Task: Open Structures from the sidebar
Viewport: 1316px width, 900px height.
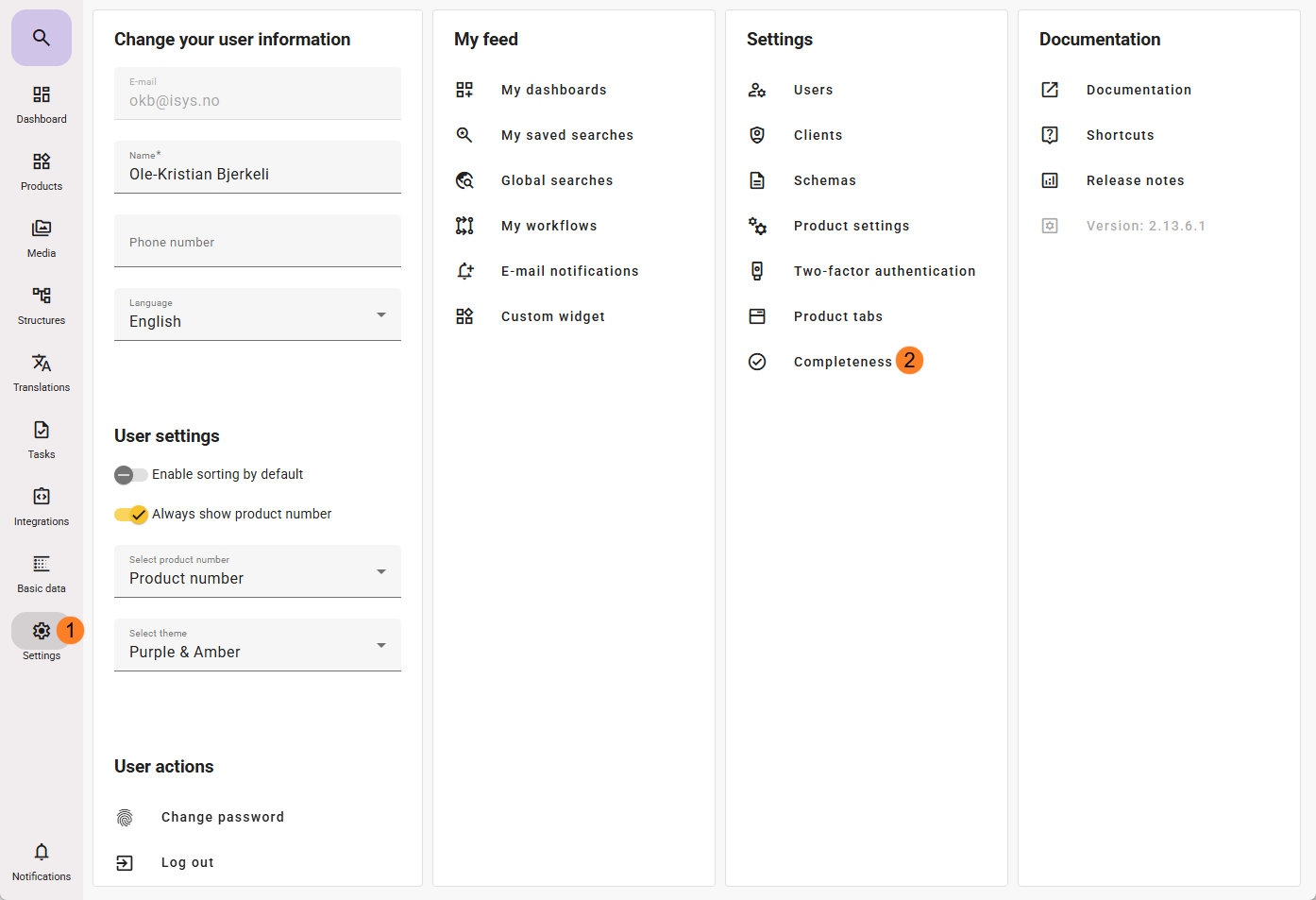Action: coord(42,296)
